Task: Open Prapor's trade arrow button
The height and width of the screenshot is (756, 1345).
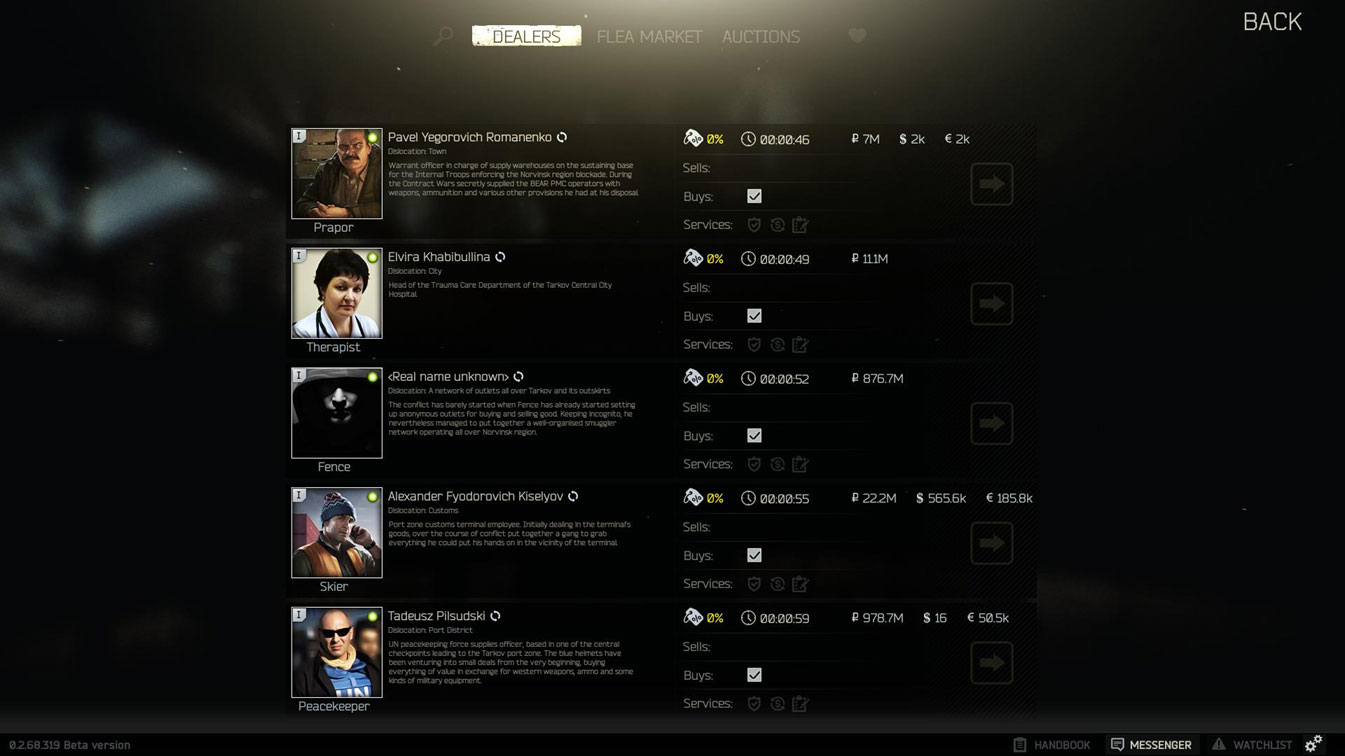Action: click(x=991, y=184)
